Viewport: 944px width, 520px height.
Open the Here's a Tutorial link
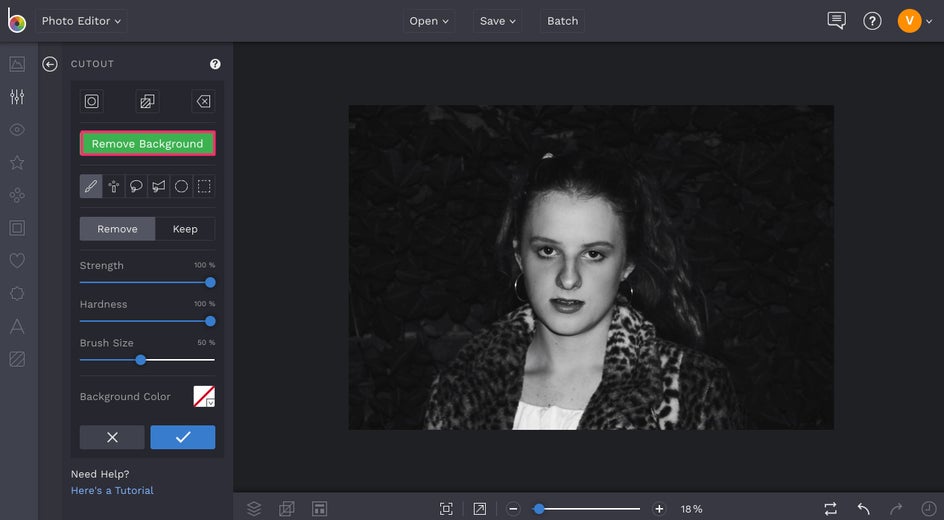[x=112, y=491]
